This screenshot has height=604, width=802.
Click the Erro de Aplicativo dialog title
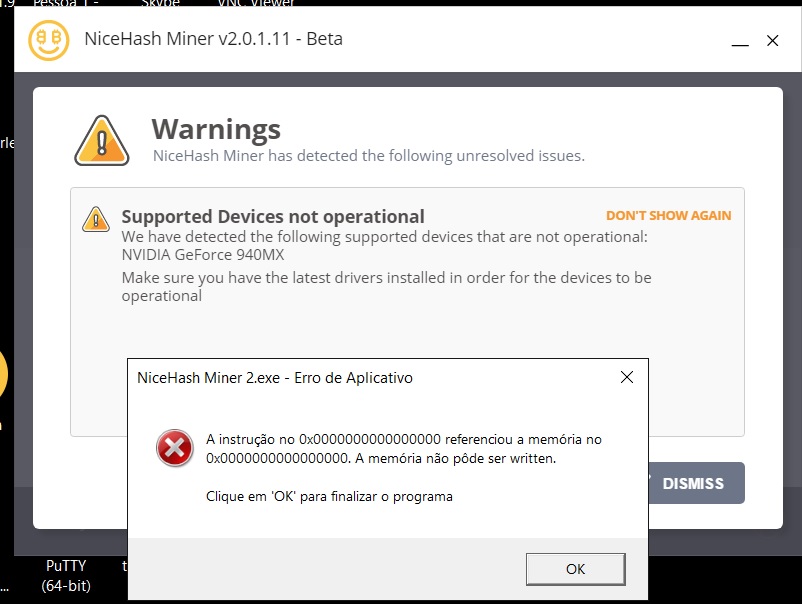click(276, 378)
